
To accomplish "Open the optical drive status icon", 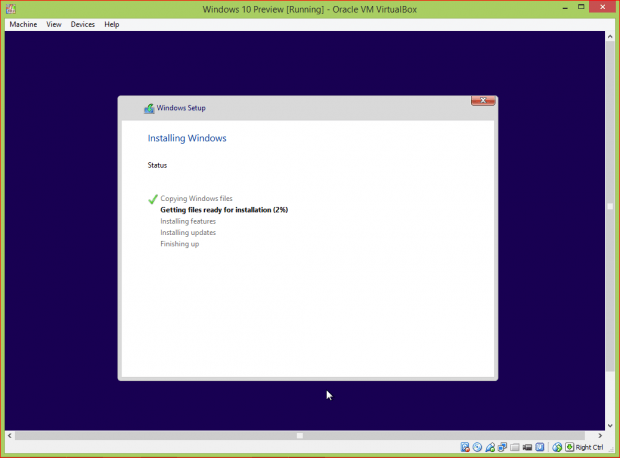I will pyautogui.click(x=477, y=447).
